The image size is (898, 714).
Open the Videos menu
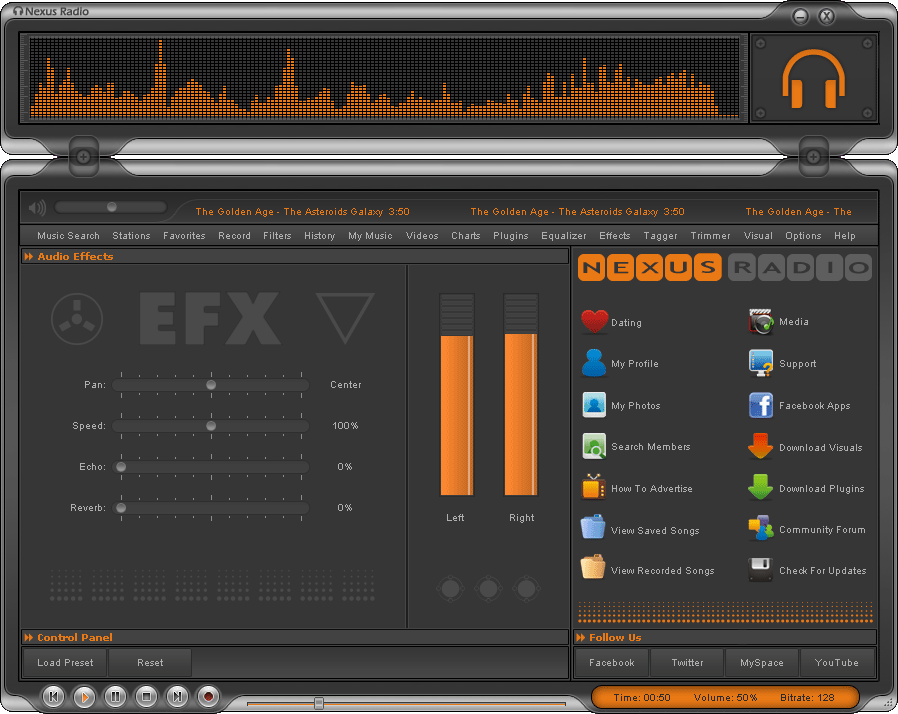coord(422,235)
